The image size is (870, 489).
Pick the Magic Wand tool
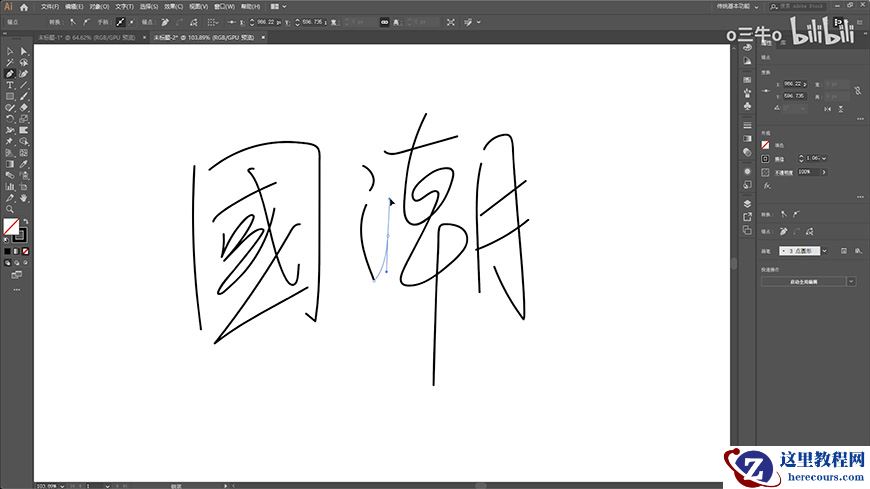(10, 62)
